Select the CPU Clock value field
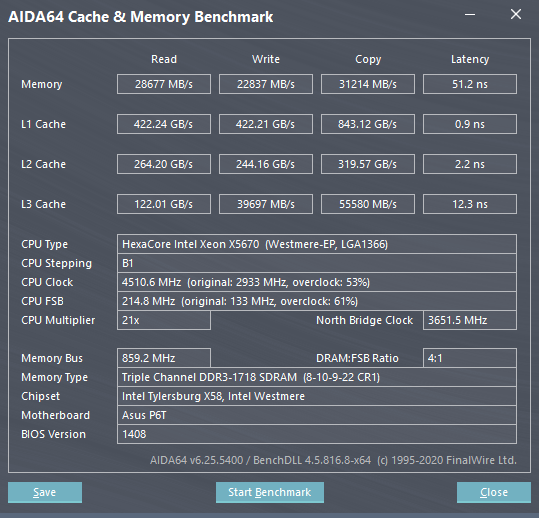The image size is (539, 518). [317, 282]
